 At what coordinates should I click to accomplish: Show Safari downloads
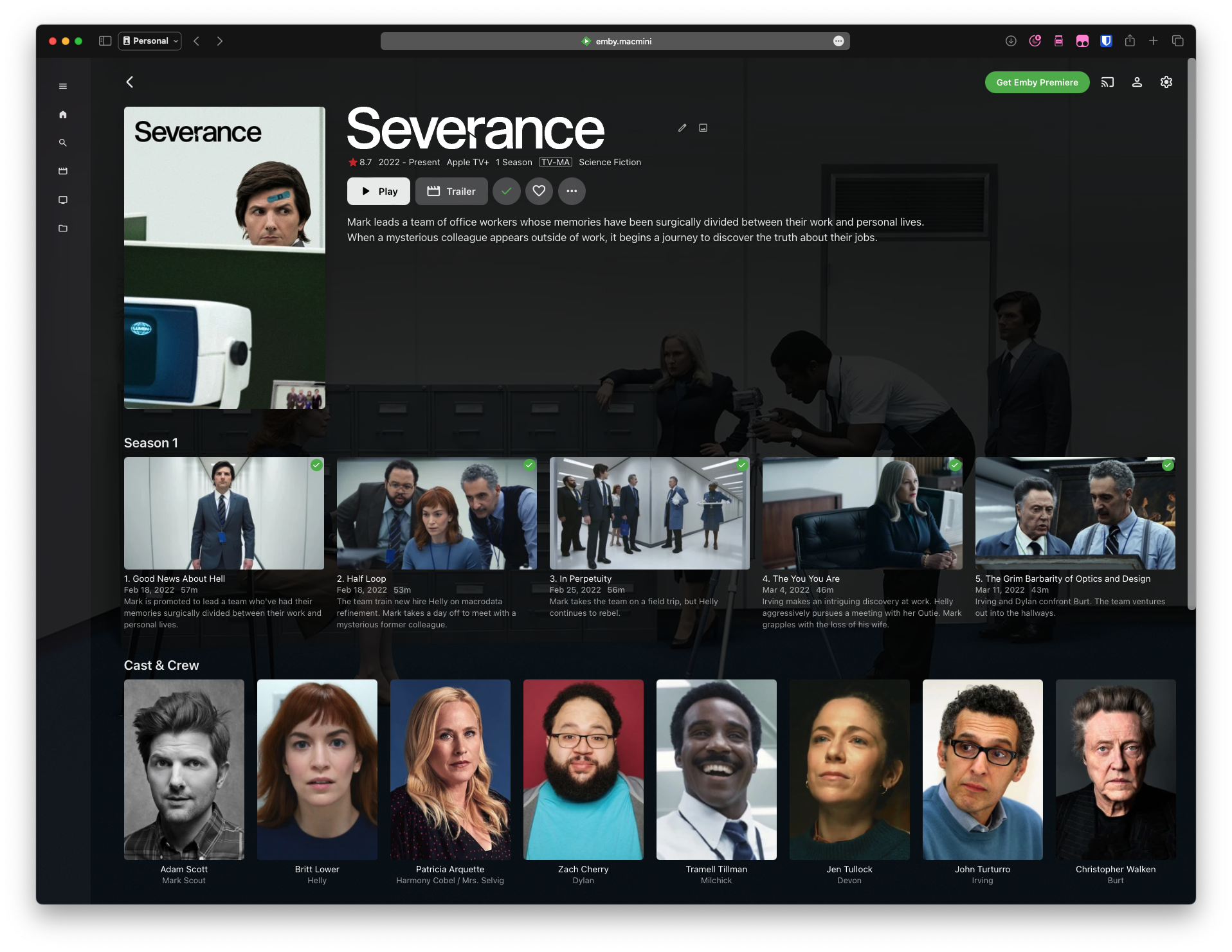pyautogui.click(x=1011, y=41)
